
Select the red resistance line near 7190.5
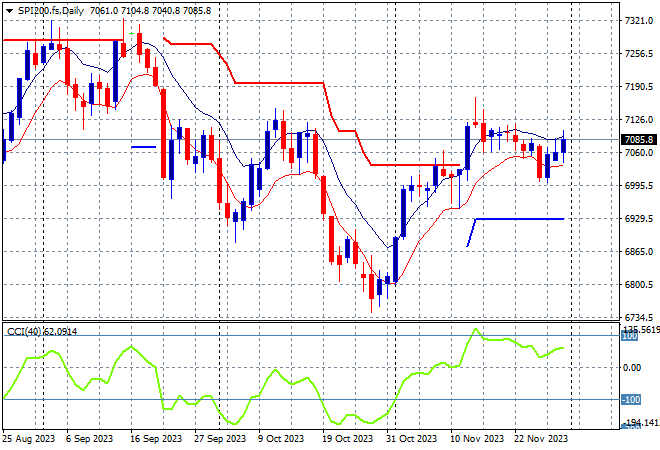279,83
